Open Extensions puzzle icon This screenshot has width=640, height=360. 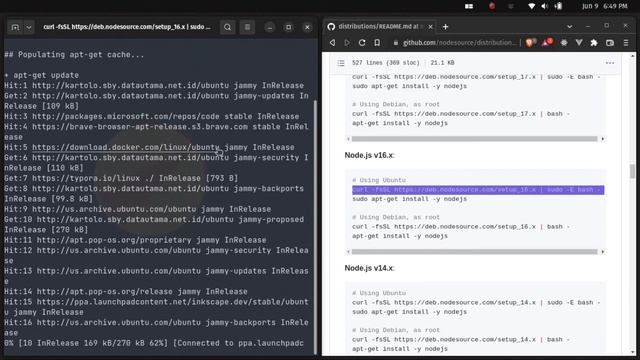pyautogui.click(x=594, y=42)
